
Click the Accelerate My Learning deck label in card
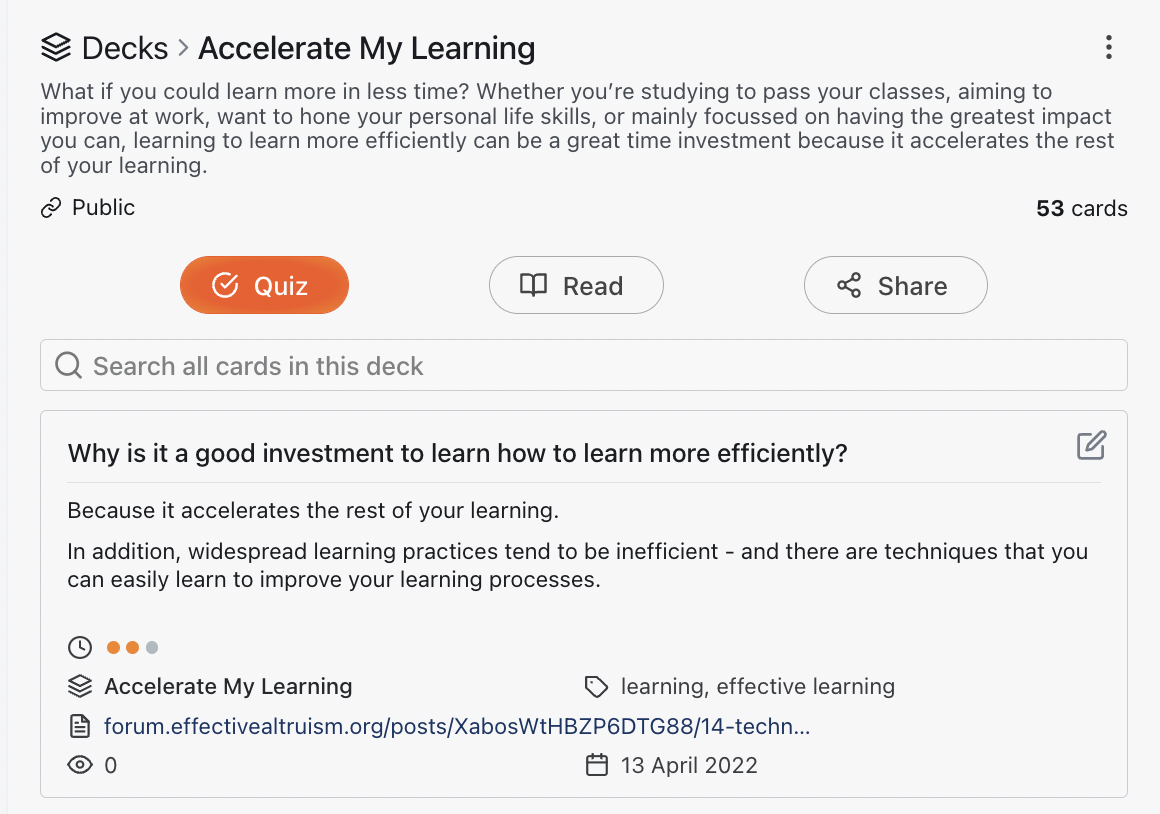click(228, 687)
